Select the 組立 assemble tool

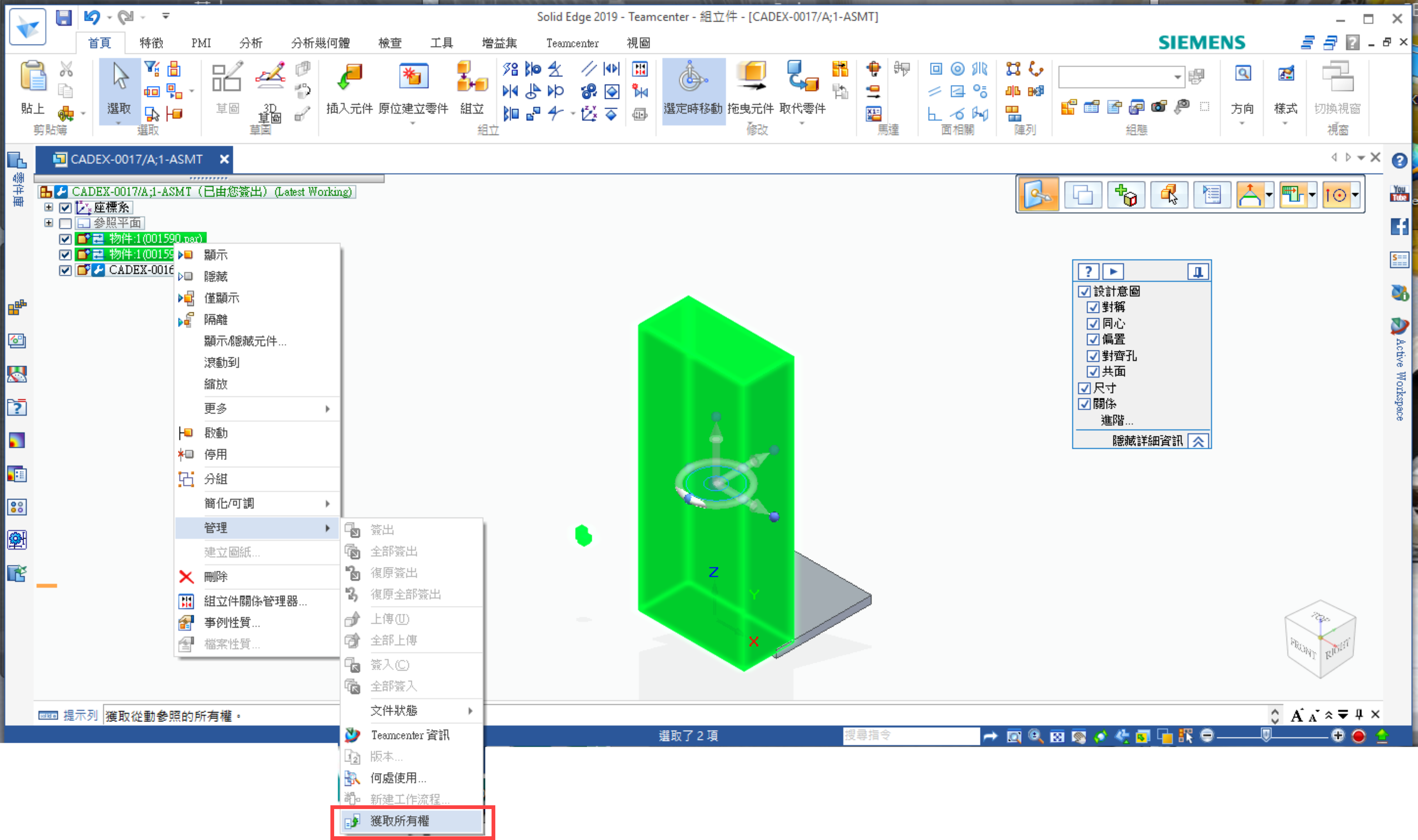472,76
